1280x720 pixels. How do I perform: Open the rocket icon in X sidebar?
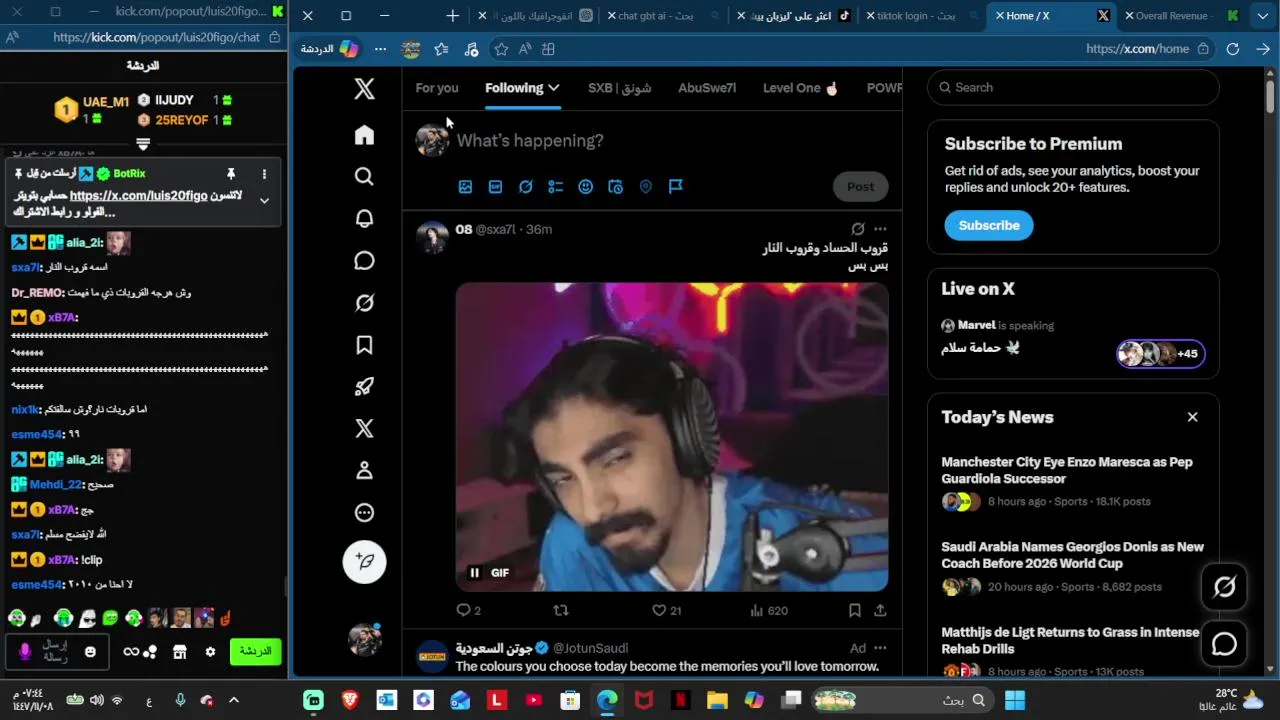364,387
